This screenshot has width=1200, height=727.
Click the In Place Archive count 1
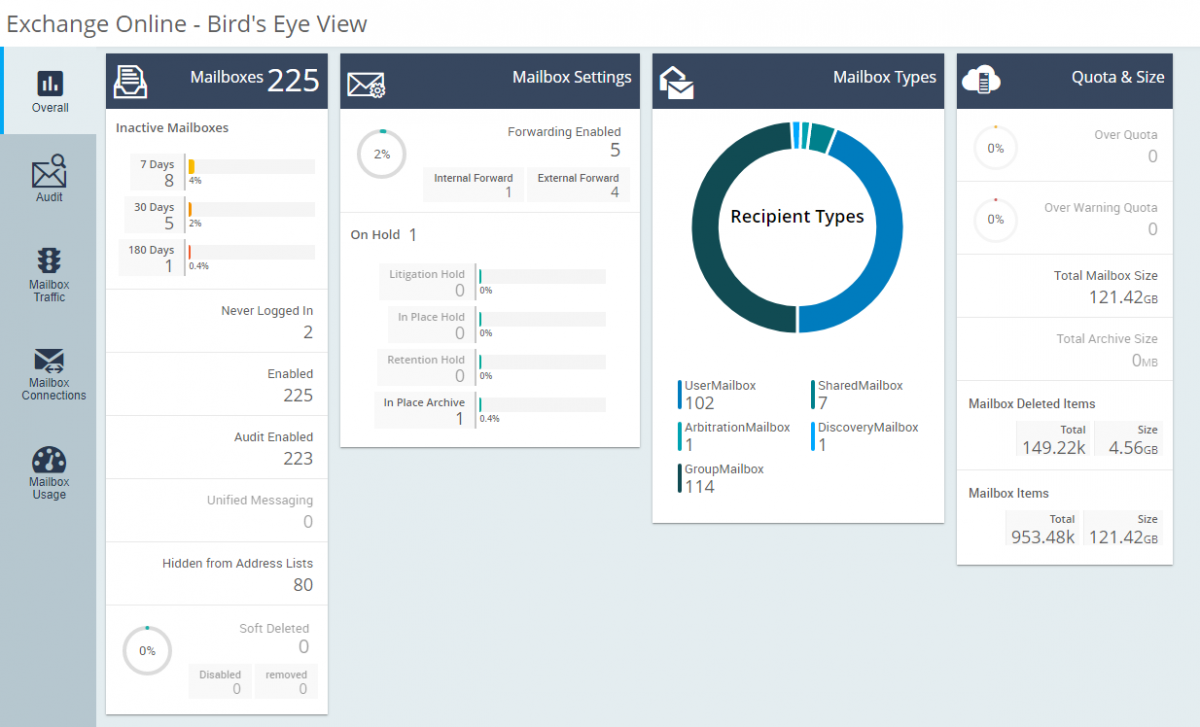click(x=460, y=419)
